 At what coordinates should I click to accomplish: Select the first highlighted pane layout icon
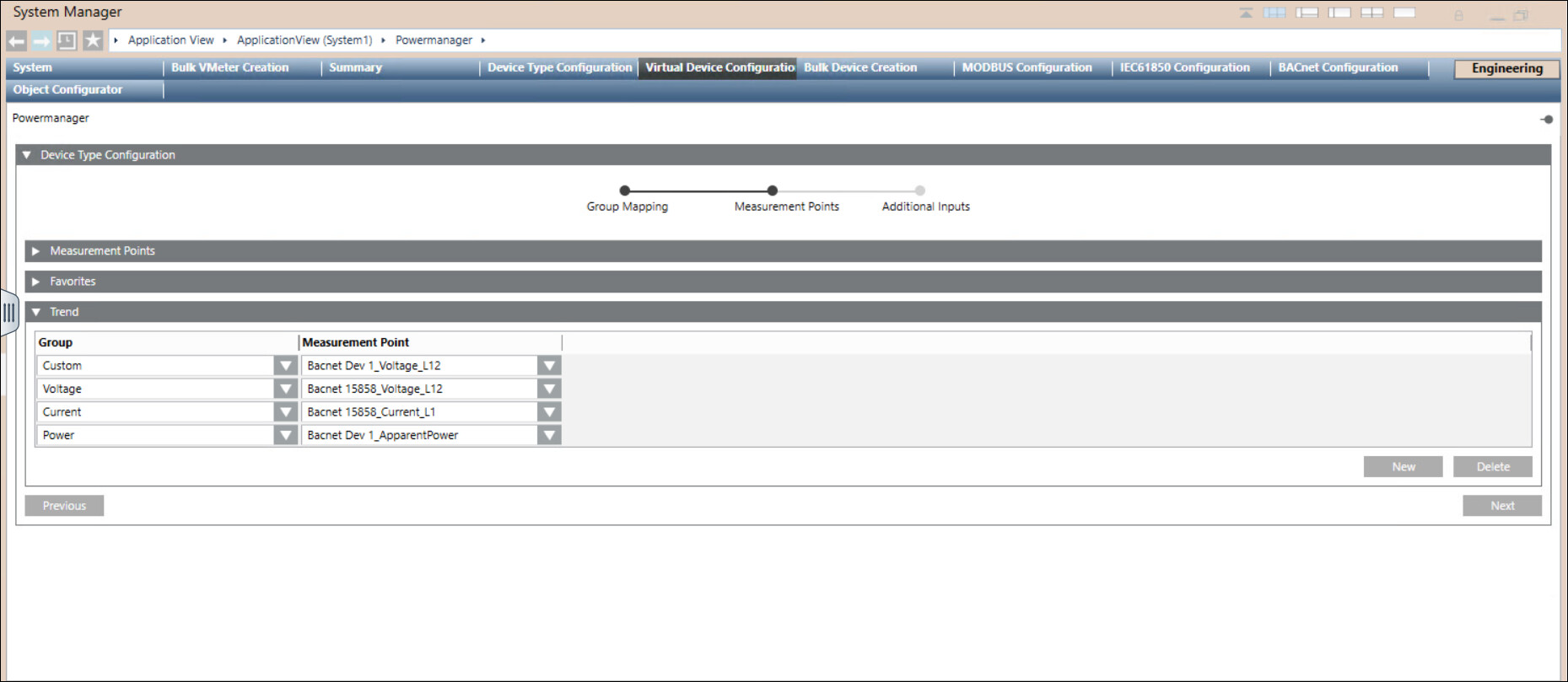coord(1274,13)
